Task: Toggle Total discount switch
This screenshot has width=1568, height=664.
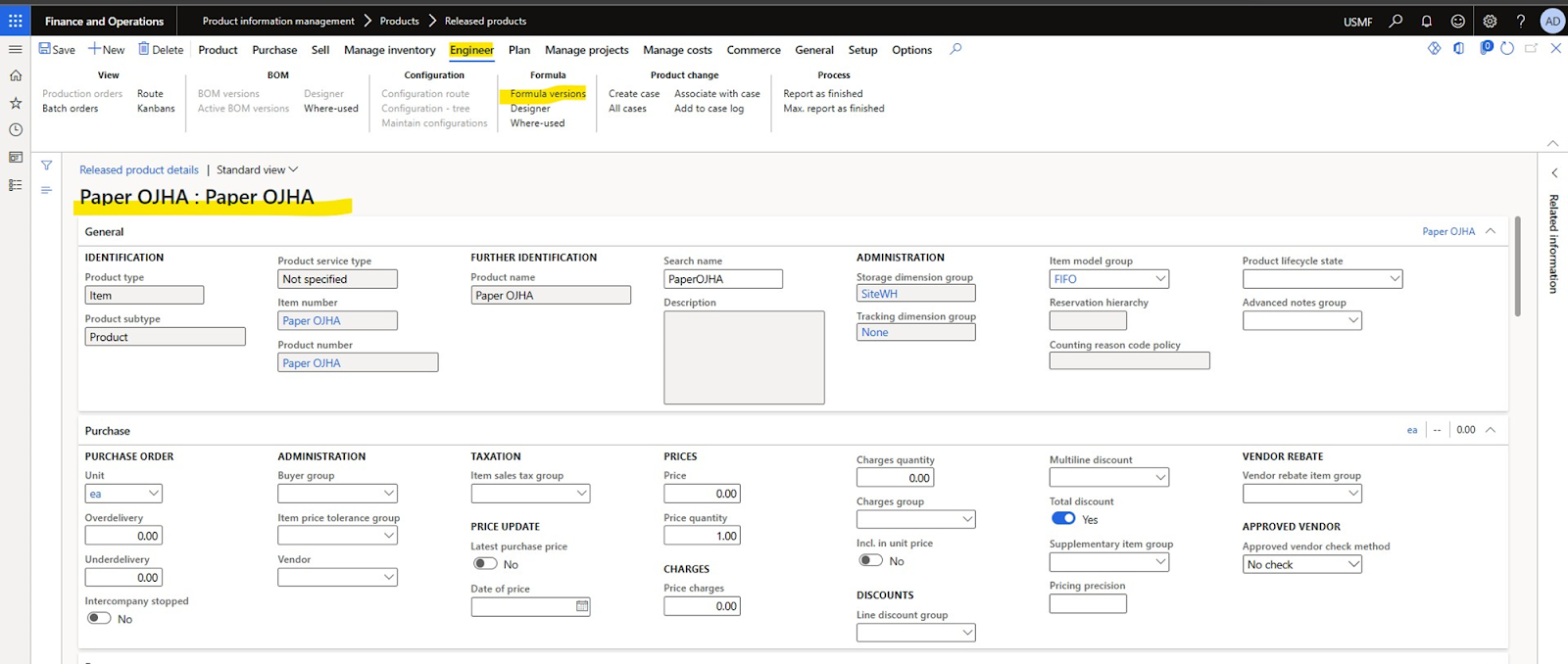Action: [1063, 519]
